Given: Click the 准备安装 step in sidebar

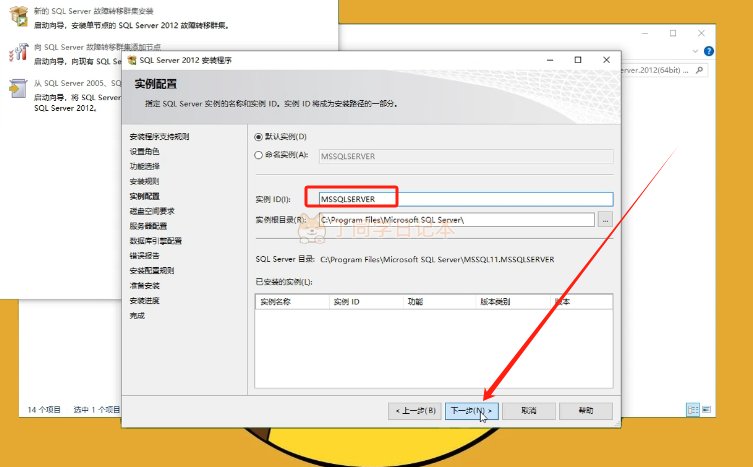Looking at the screenshot, I should pos(144,285).
